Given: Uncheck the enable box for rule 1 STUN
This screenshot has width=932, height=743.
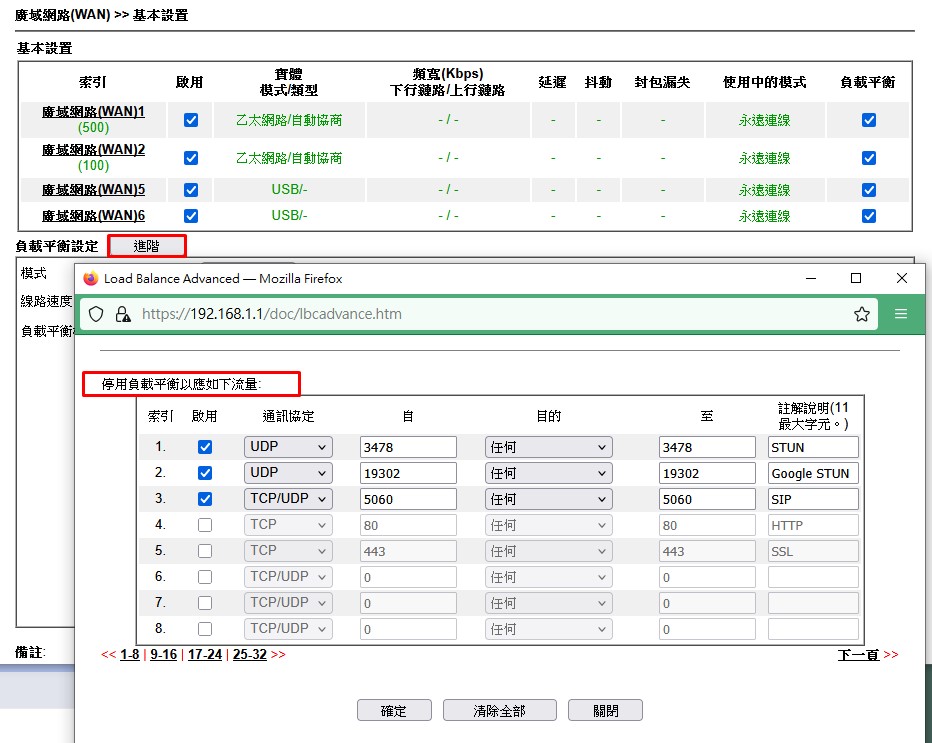Looking at the screenshot, I should point(205,447).
